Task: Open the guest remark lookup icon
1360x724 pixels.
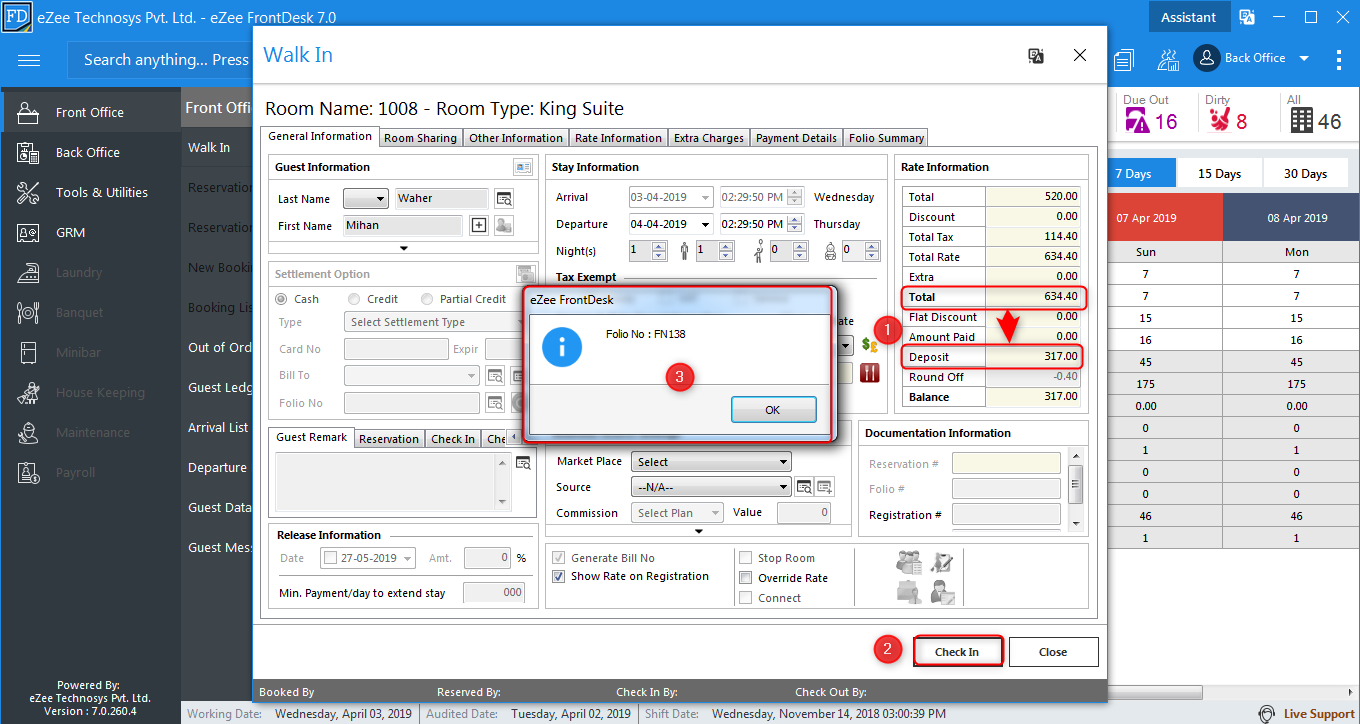Action: [x=523, y=463]
